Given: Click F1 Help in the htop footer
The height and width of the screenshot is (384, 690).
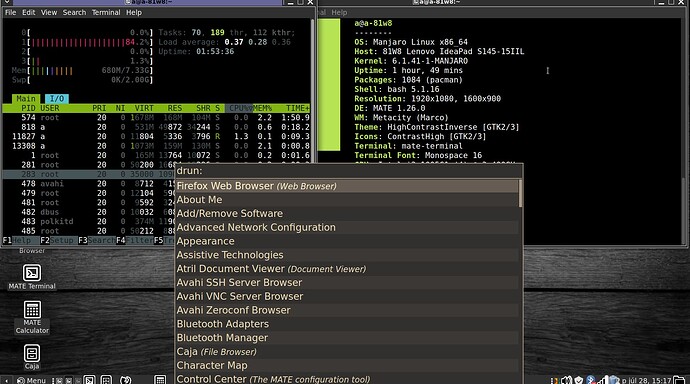Looking at the screenshot, I should pyautogui.click(x=17, y=241).
